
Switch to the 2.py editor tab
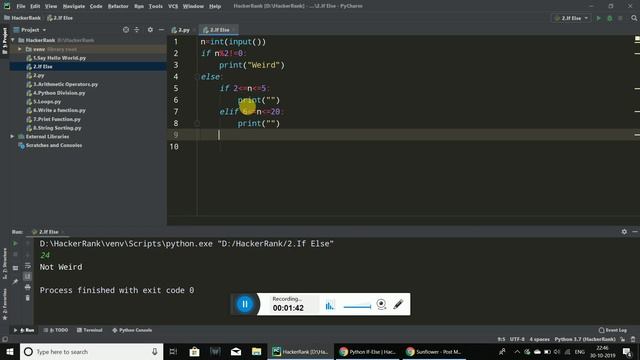(x=181, y=30)
